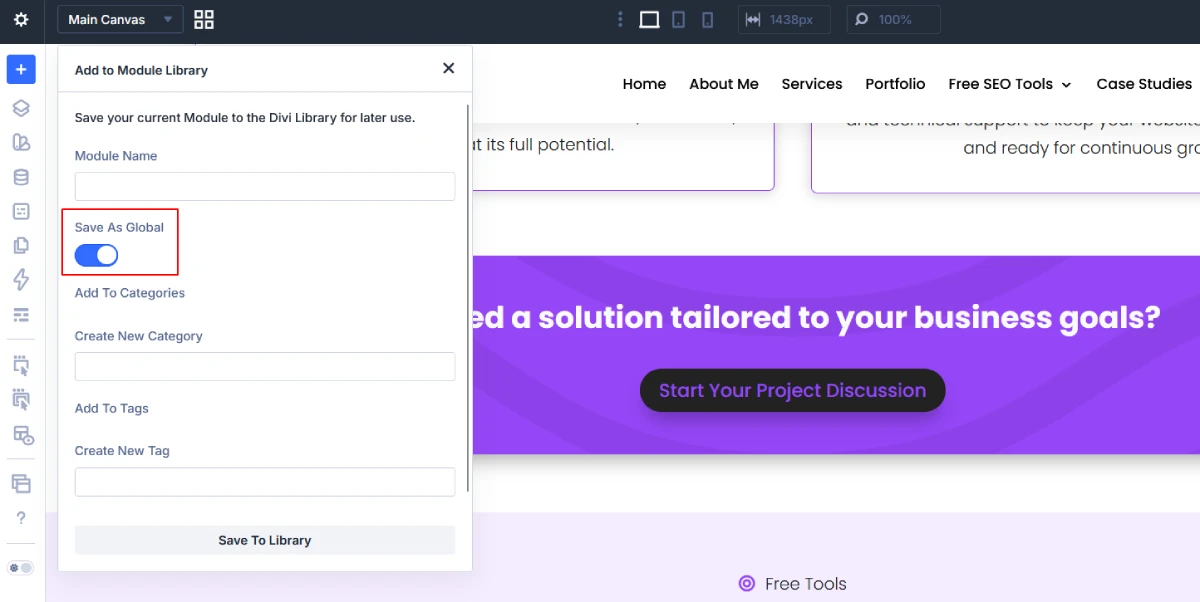Click the Start Your Project Discussion button
1200x602 pixels.
point(792,390)
